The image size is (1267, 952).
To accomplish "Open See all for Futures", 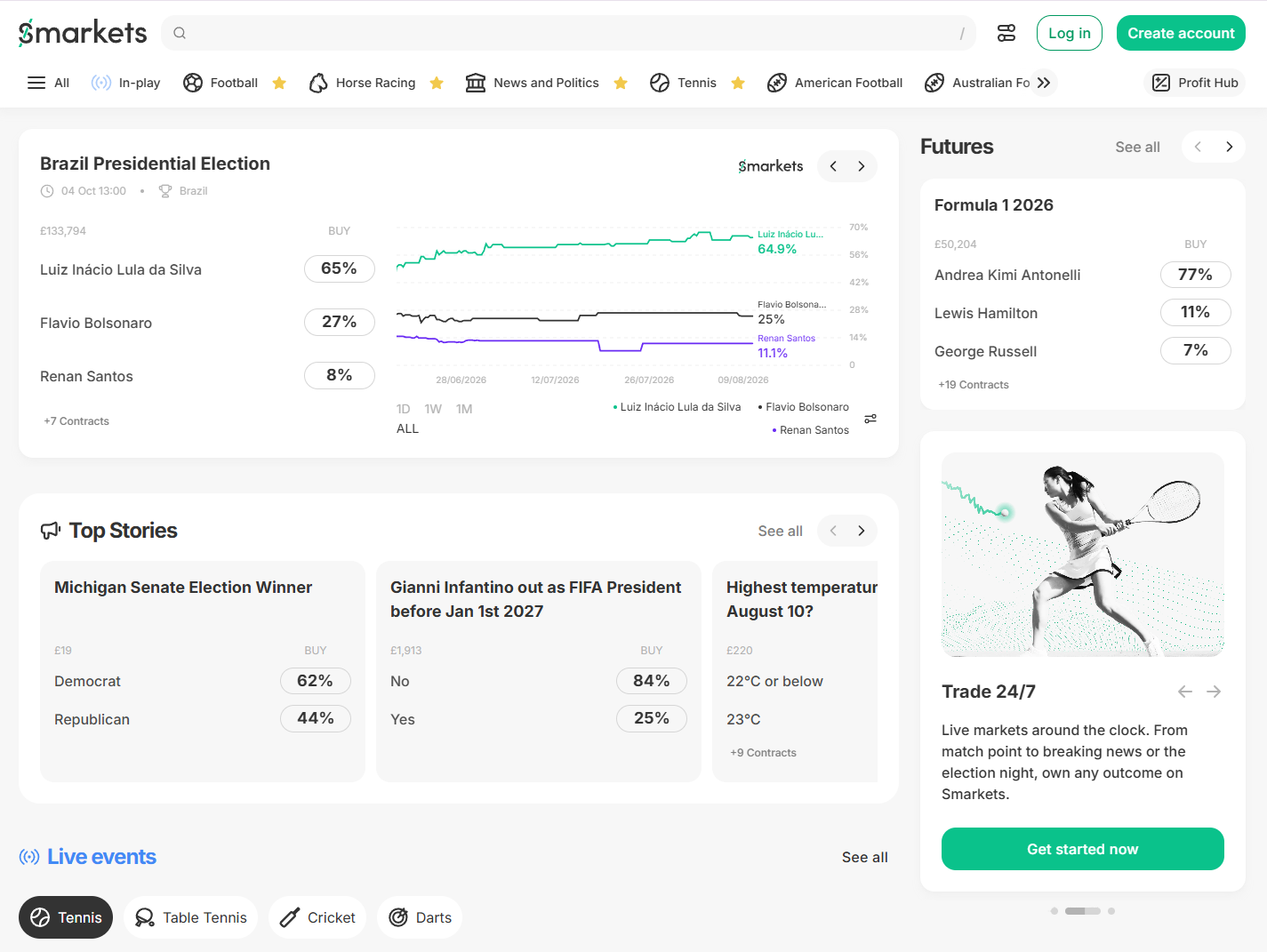I will coord(1137,147).
